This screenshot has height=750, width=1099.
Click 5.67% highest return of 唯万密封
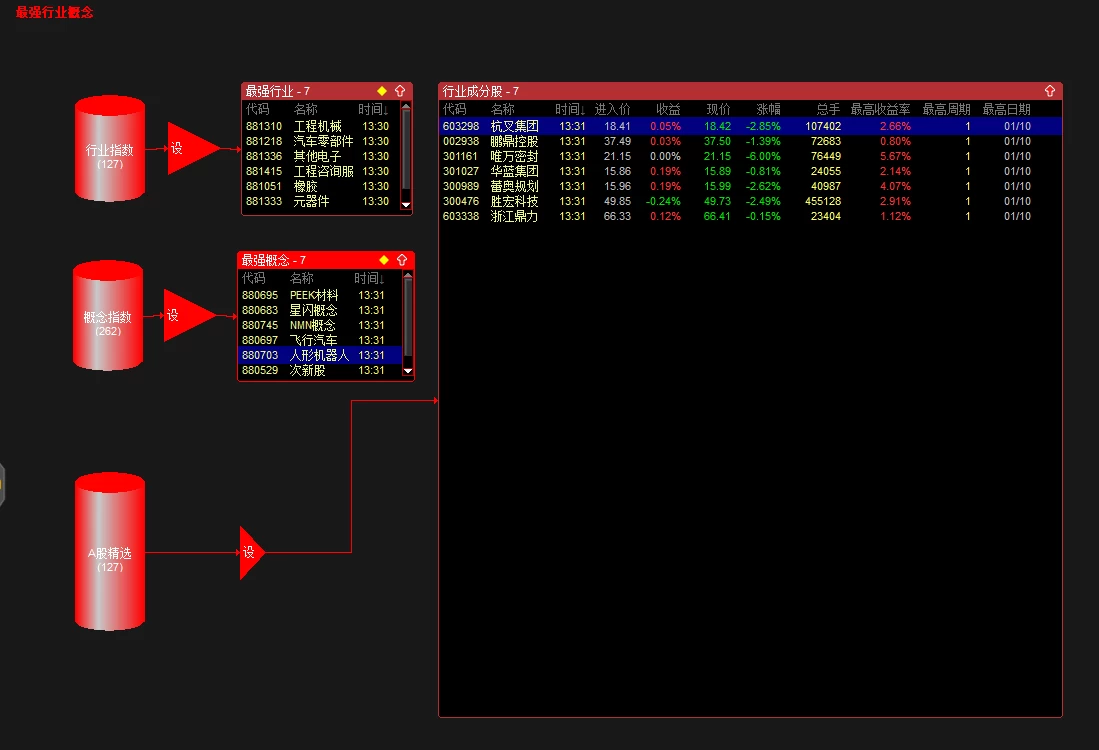[x=896, y=156]
